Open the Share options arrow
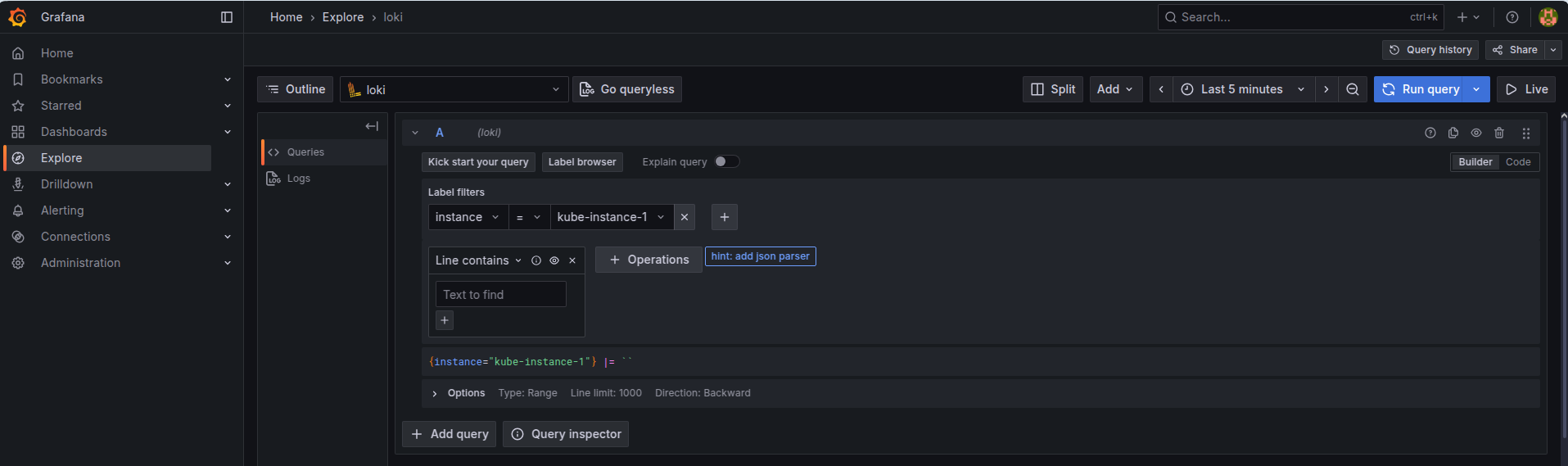Viewport: 1568px width, 466px height. [x=1553, y=50]
